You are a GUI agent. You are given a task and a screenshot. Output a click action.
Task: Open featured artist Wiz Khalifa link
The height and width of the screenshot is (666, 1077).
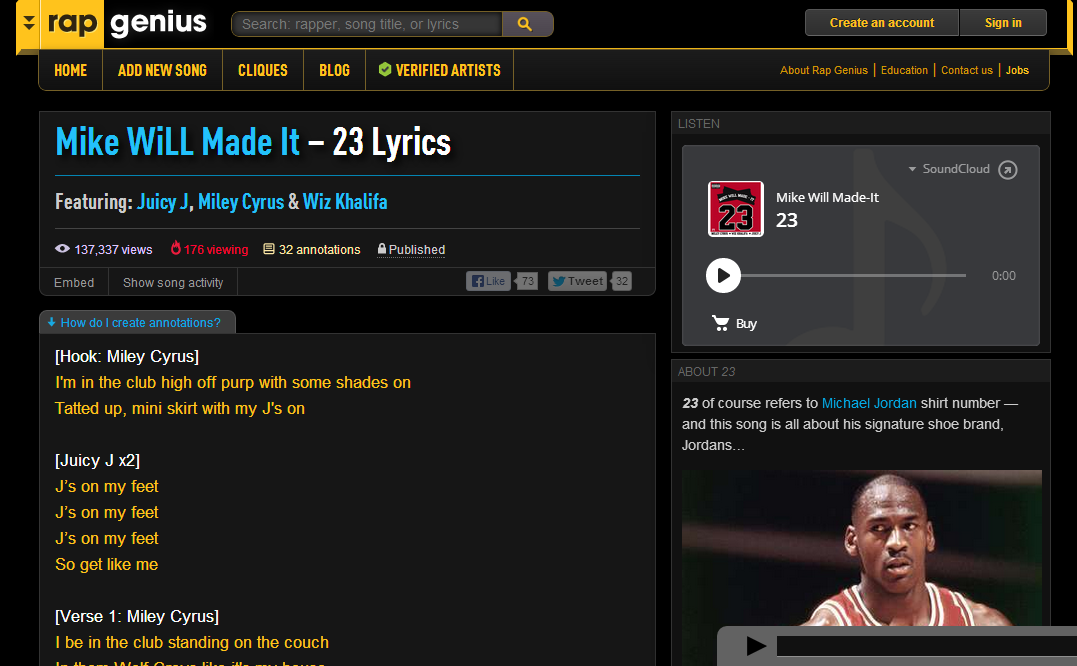pos(345,202)
